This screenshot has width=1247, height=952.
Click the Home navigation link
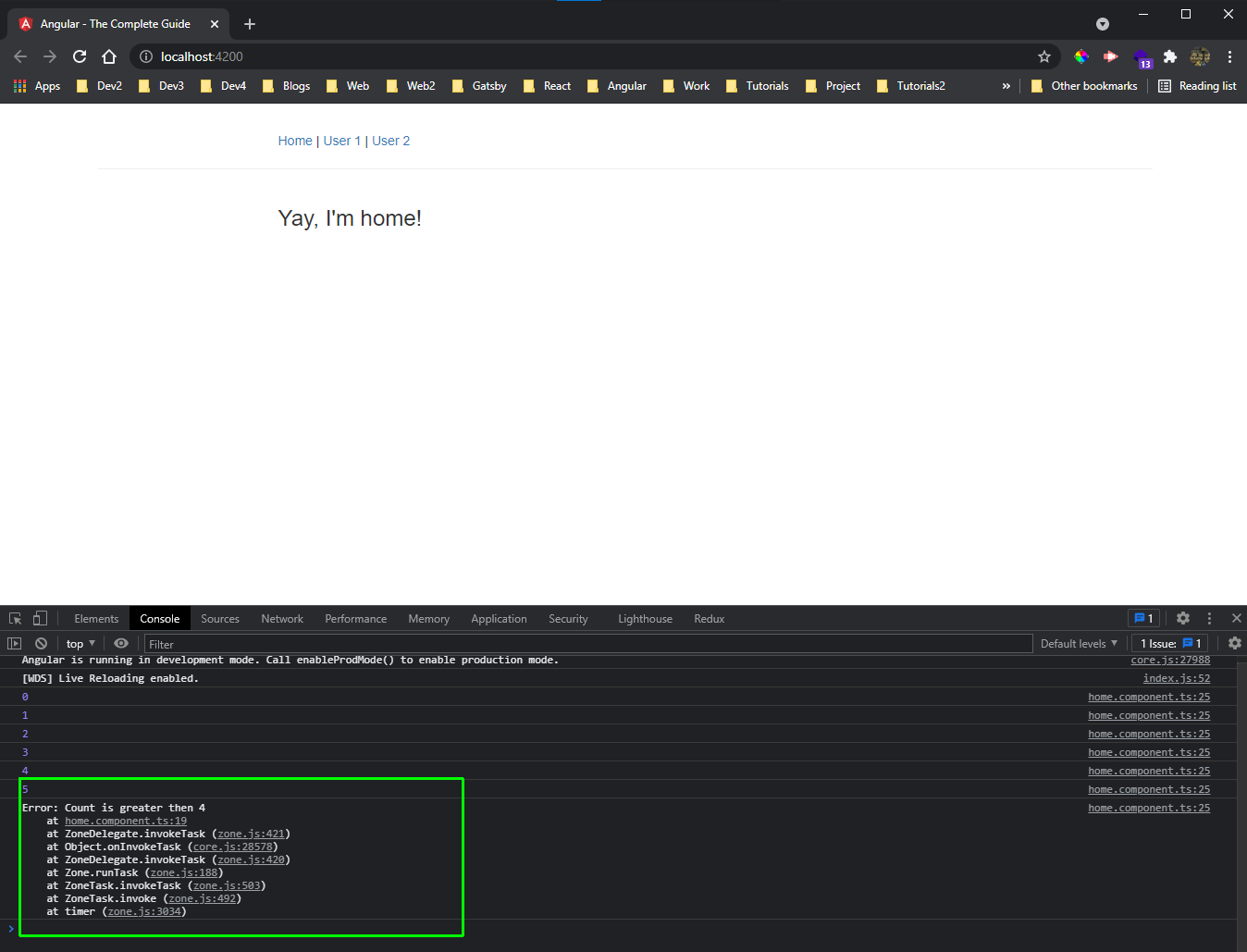tap(295, 141)
